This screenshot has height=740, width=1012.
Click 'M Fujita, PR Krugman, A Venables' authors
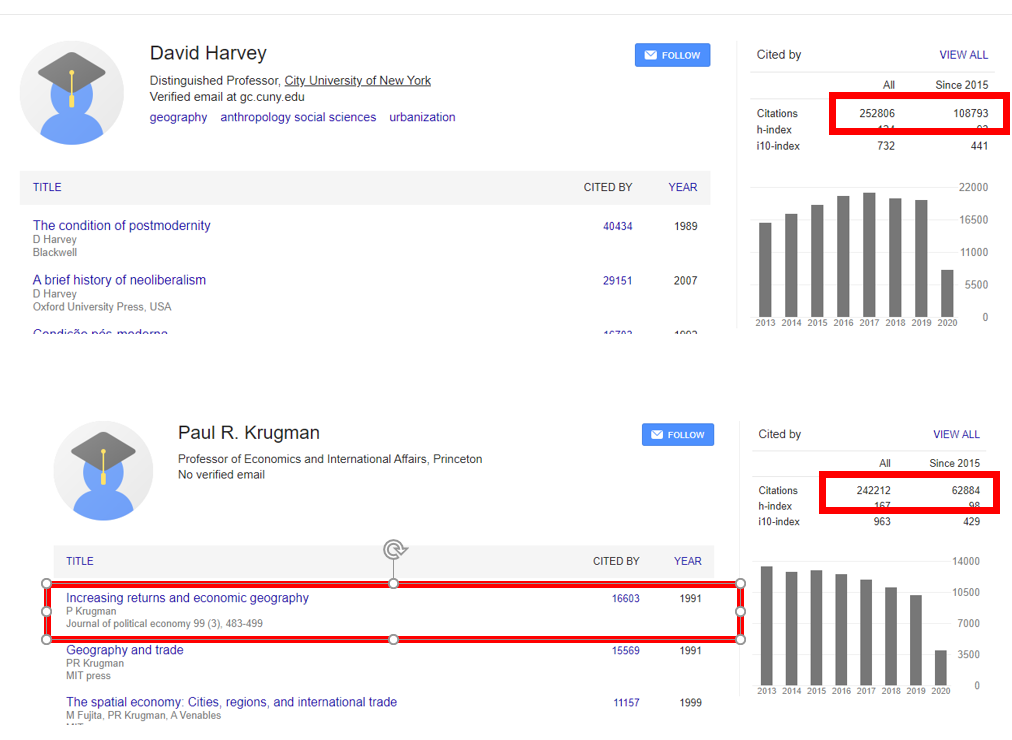click(143, 715)
